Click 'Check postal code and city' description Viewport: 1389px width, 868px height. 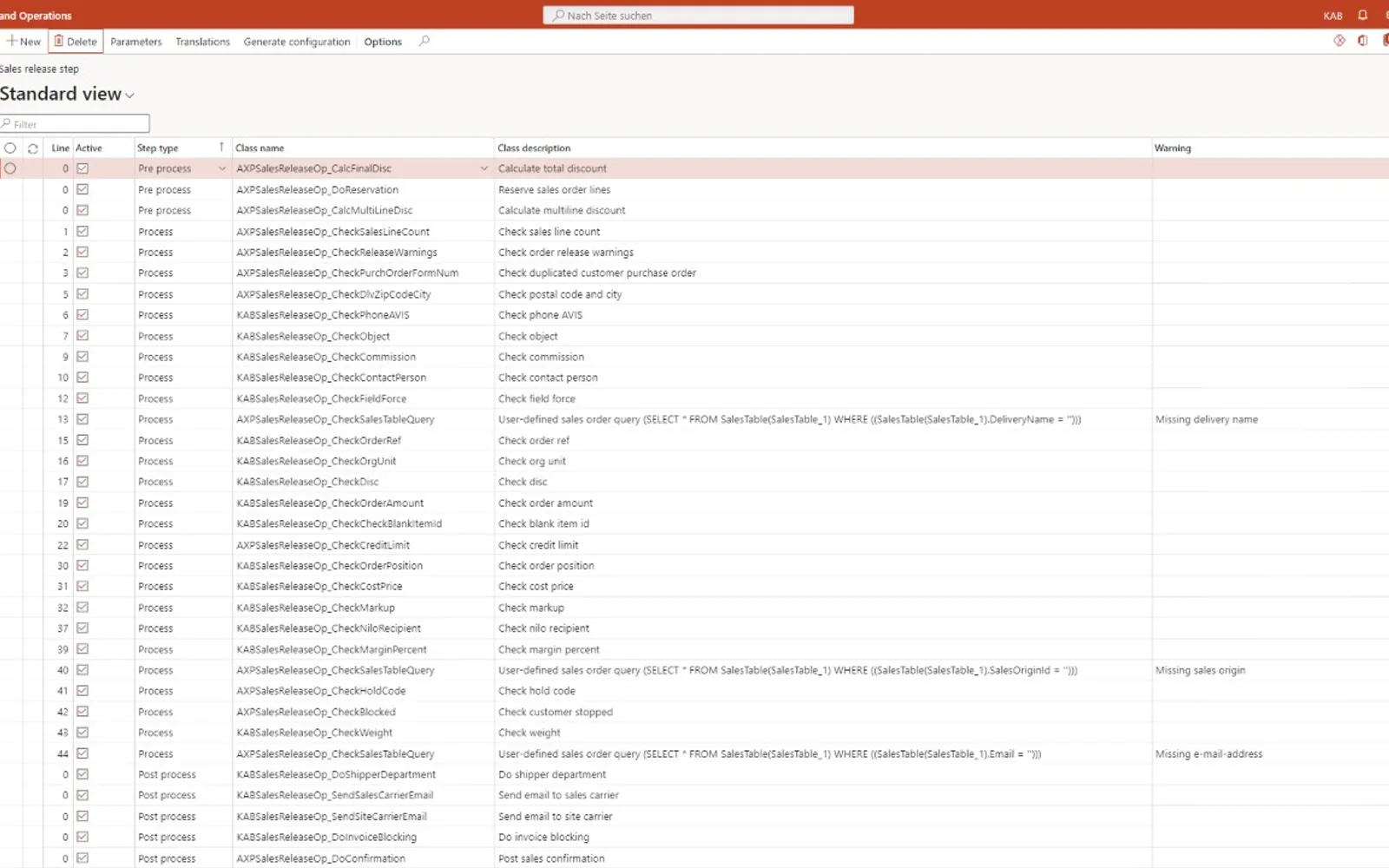coord(560,294)
